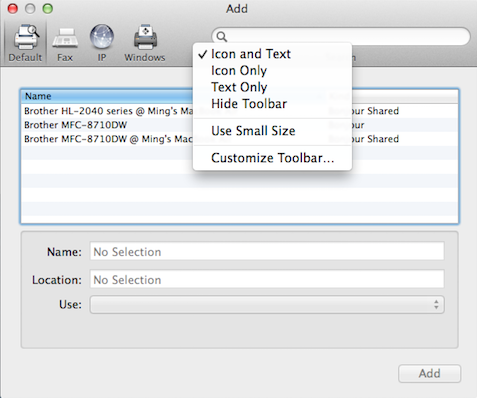Sort by the Name column header
477x398 pixels.
click(x=107, y=96)
